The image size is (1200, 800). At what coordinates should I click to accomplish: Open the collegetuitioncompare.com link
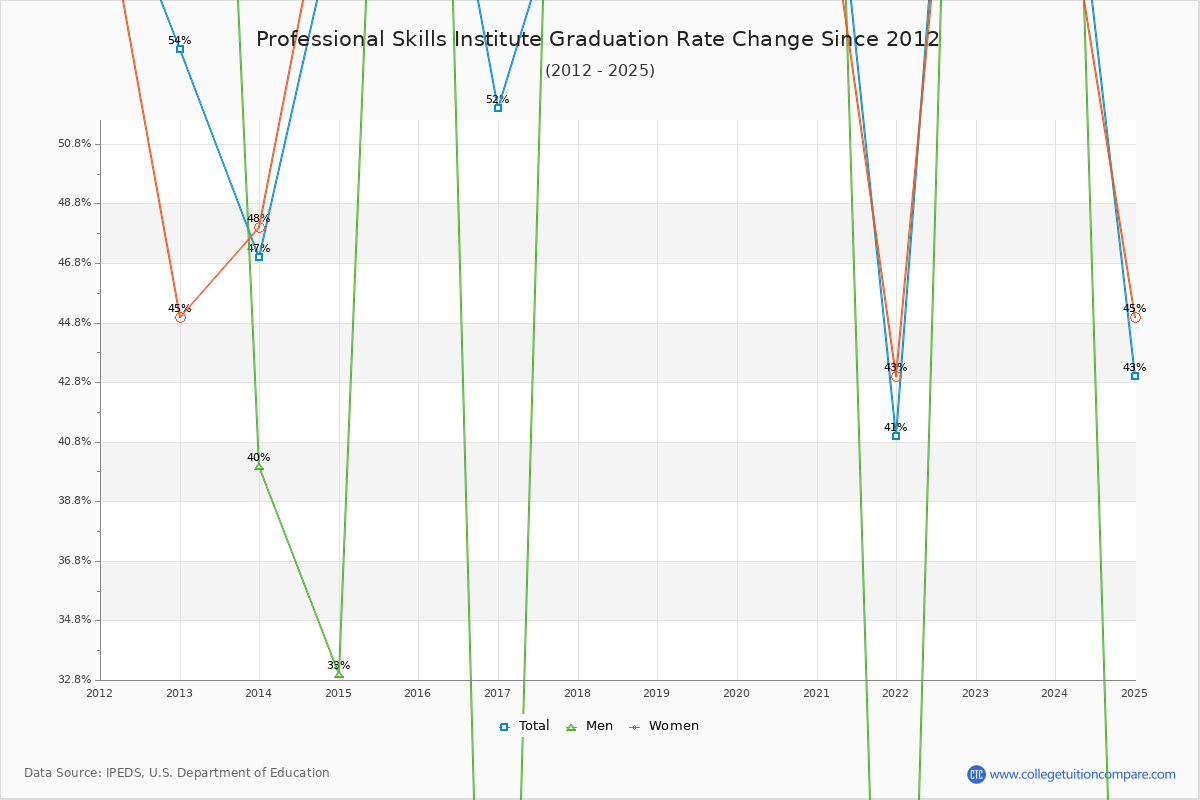click(x=1082, y=774)
